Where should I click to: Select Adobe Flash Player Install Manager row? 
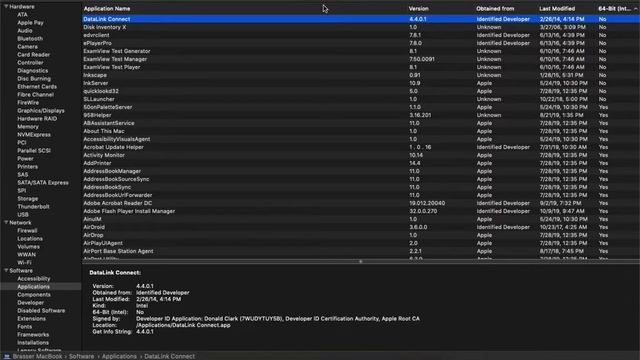pos(360,211)
